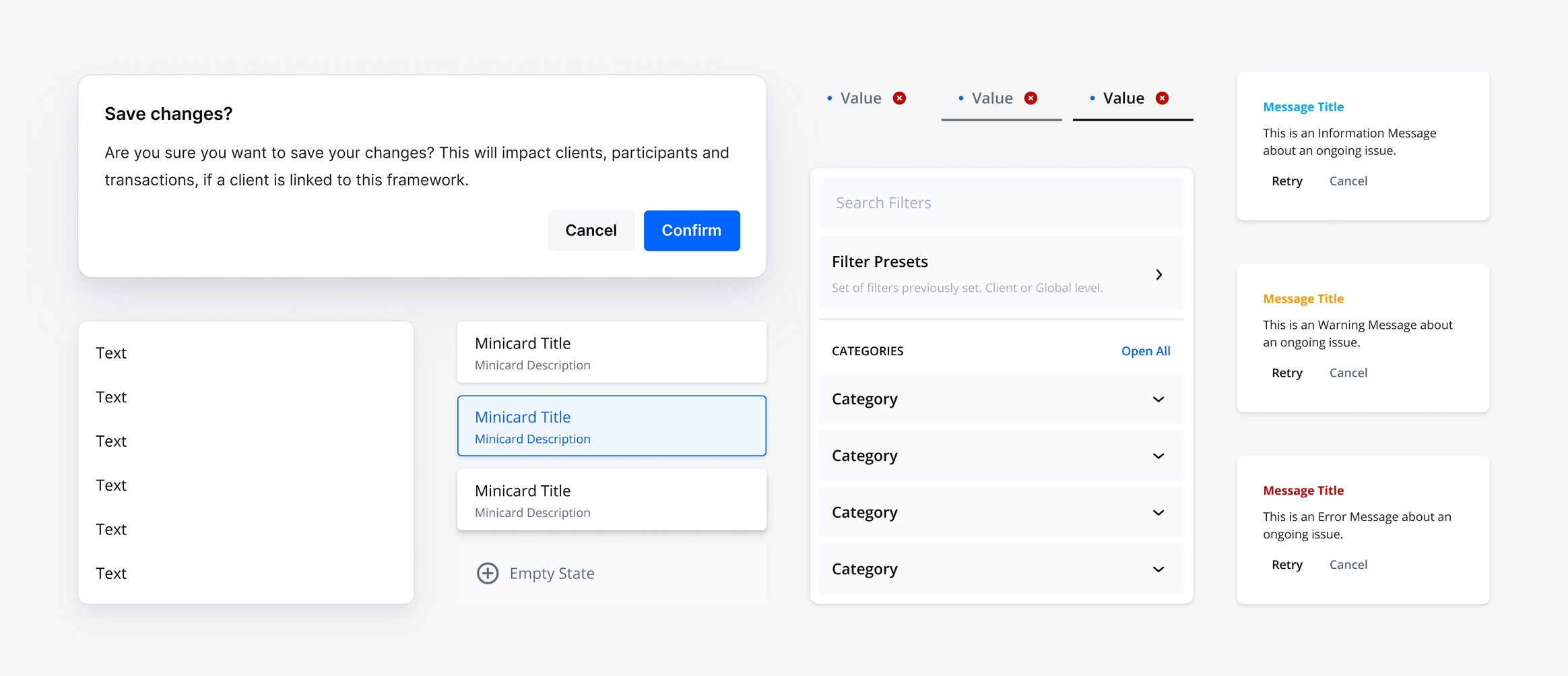Expand the third Category row chevron
This screenshot has width=1568, height=676.
(x=1158, y=512)
